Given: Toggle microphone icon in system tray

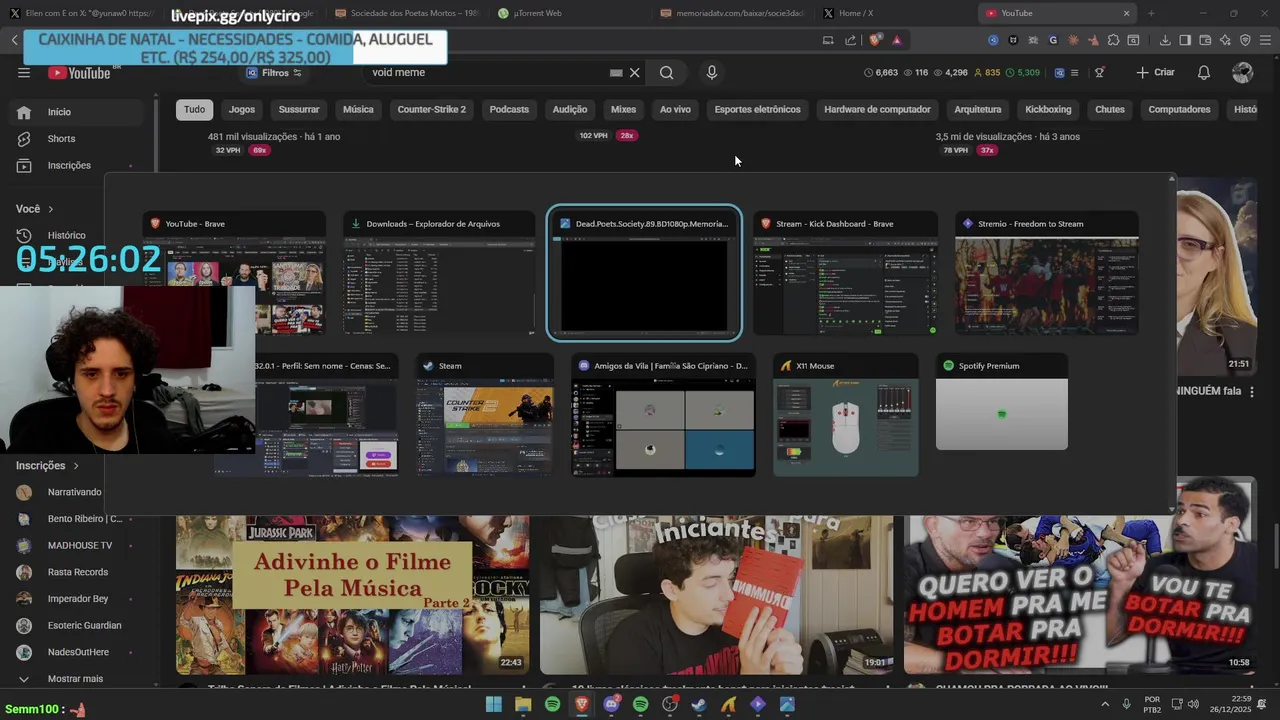Looking at the screenshot, I should 1126,704.
